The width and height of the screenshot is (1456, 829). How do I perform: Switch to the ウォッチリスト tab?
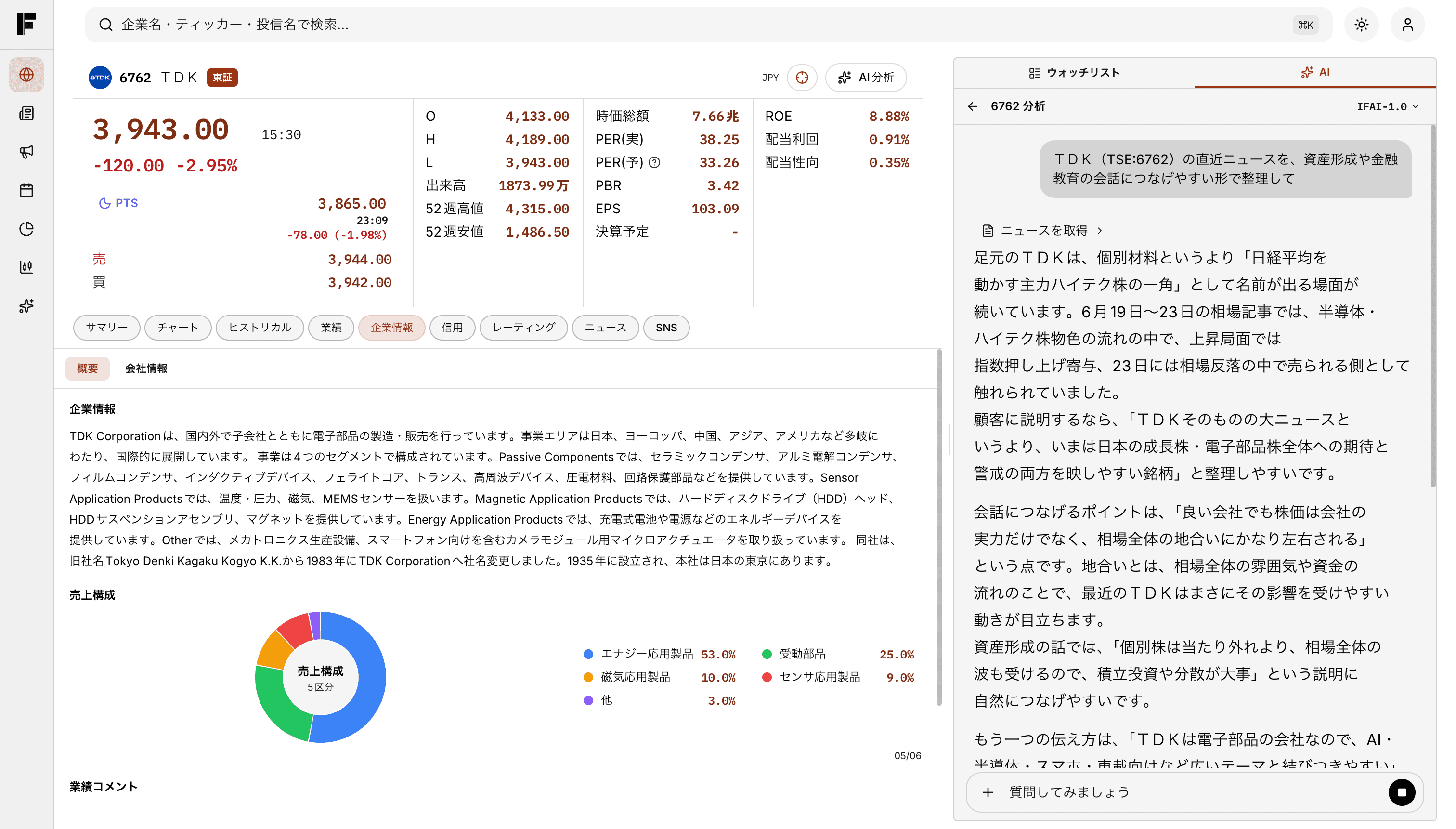pos(1074,73)
